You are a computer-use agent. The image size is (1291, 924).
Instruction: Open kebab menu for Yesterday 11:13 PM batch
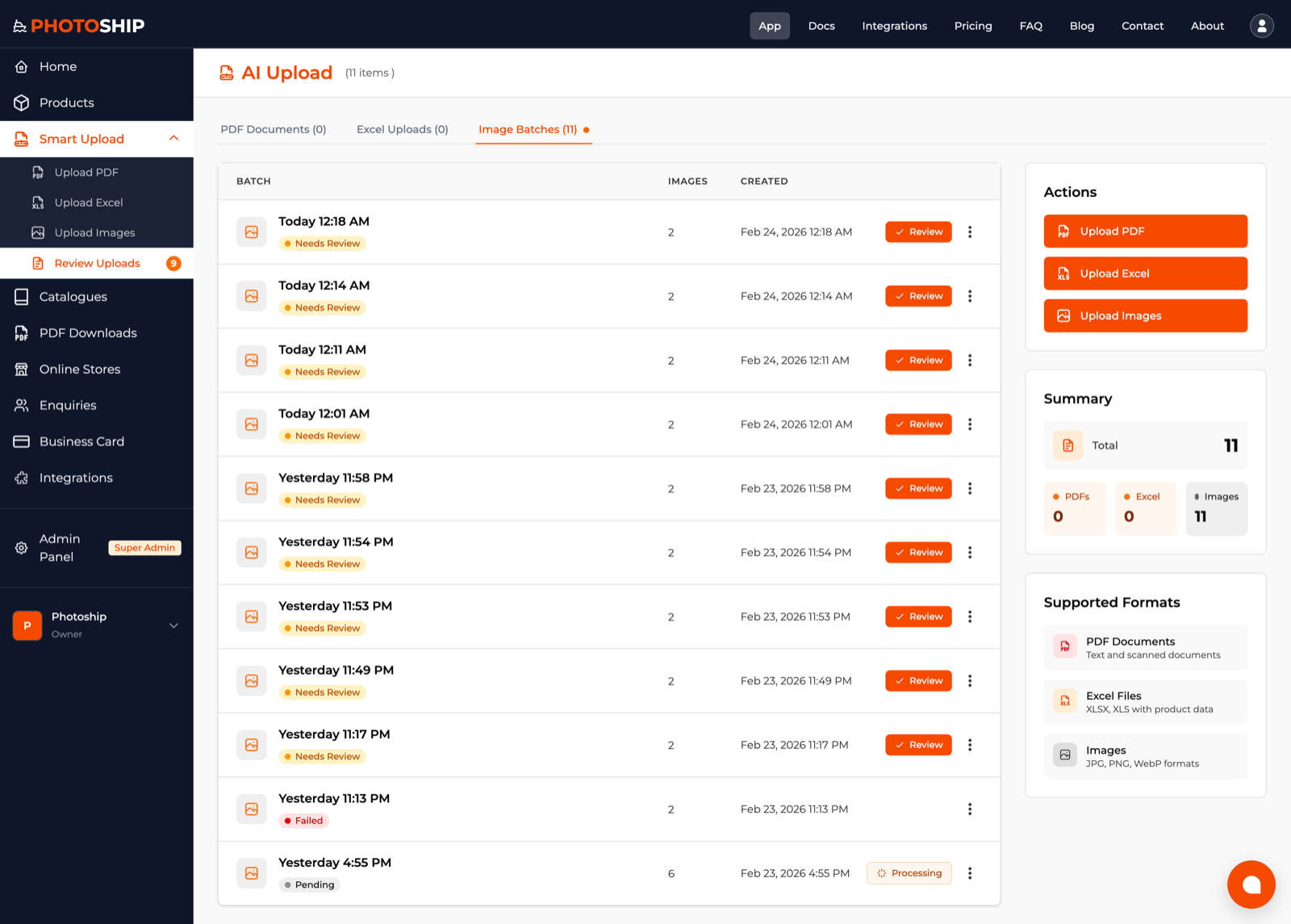pos(970,809)
